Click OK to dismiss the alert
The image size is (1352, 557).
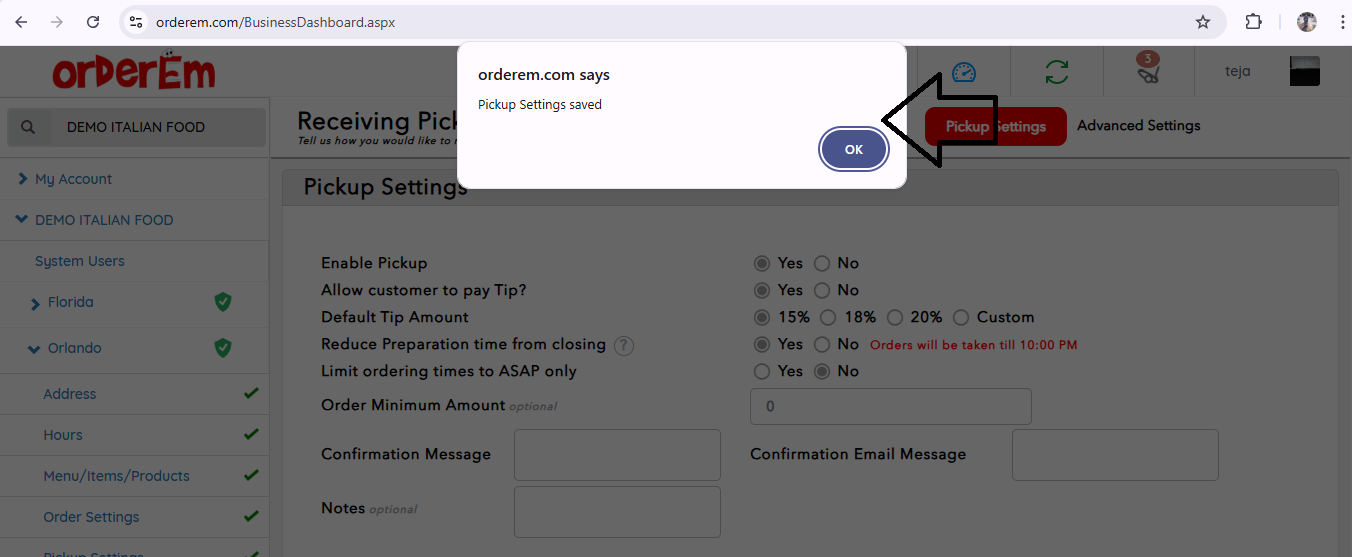click(x=853, y=149)
